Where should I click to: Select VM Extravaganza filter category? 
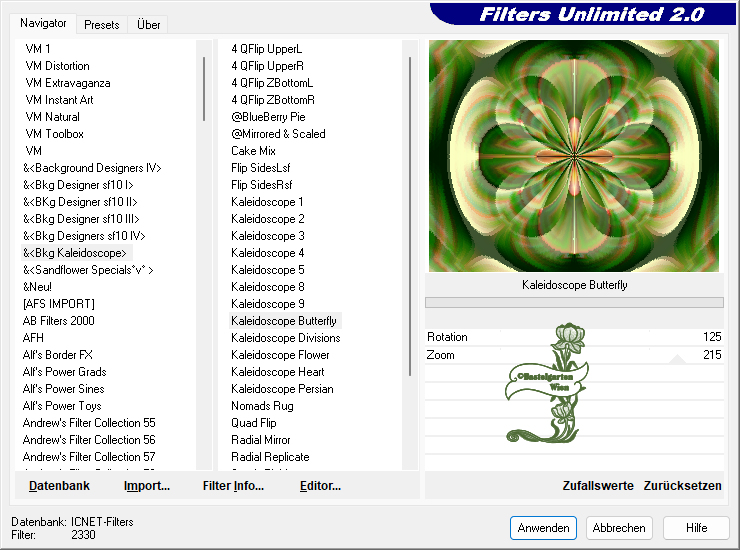pos(68,83)
